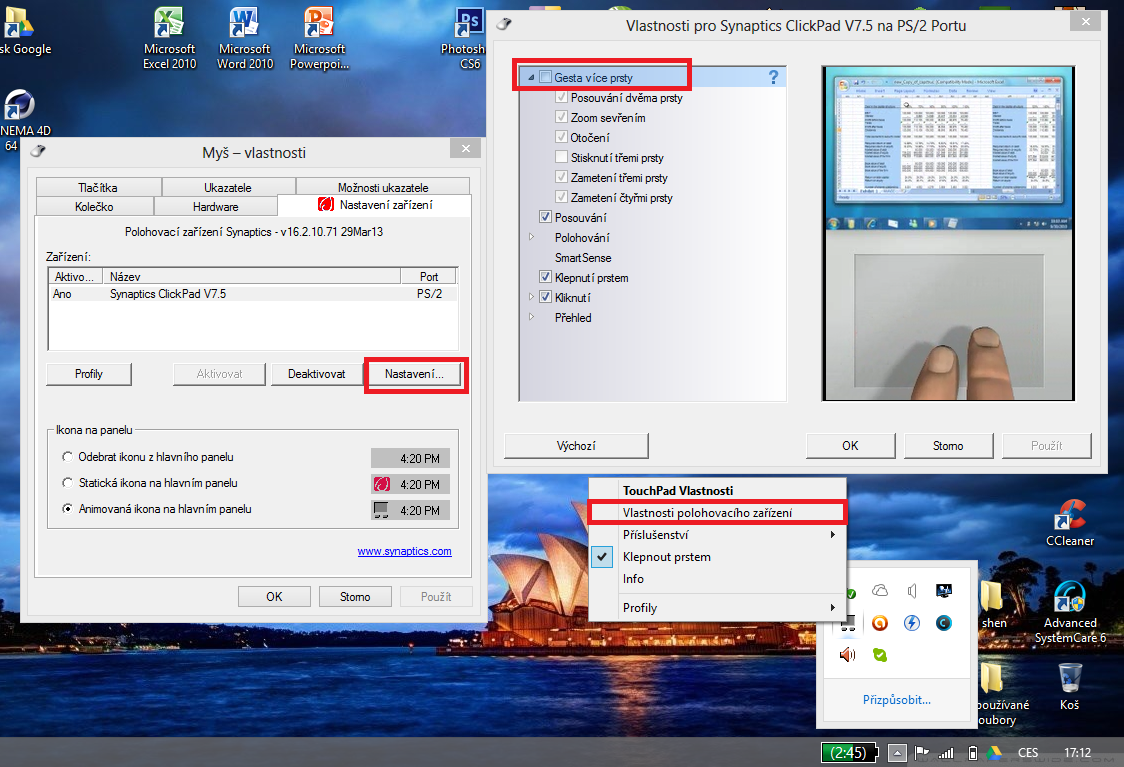1124x767 pixels.
Task: Click 'Přizpůsobit...' link in tray popup
Action: pyautogui.click(x=897, y=700)
